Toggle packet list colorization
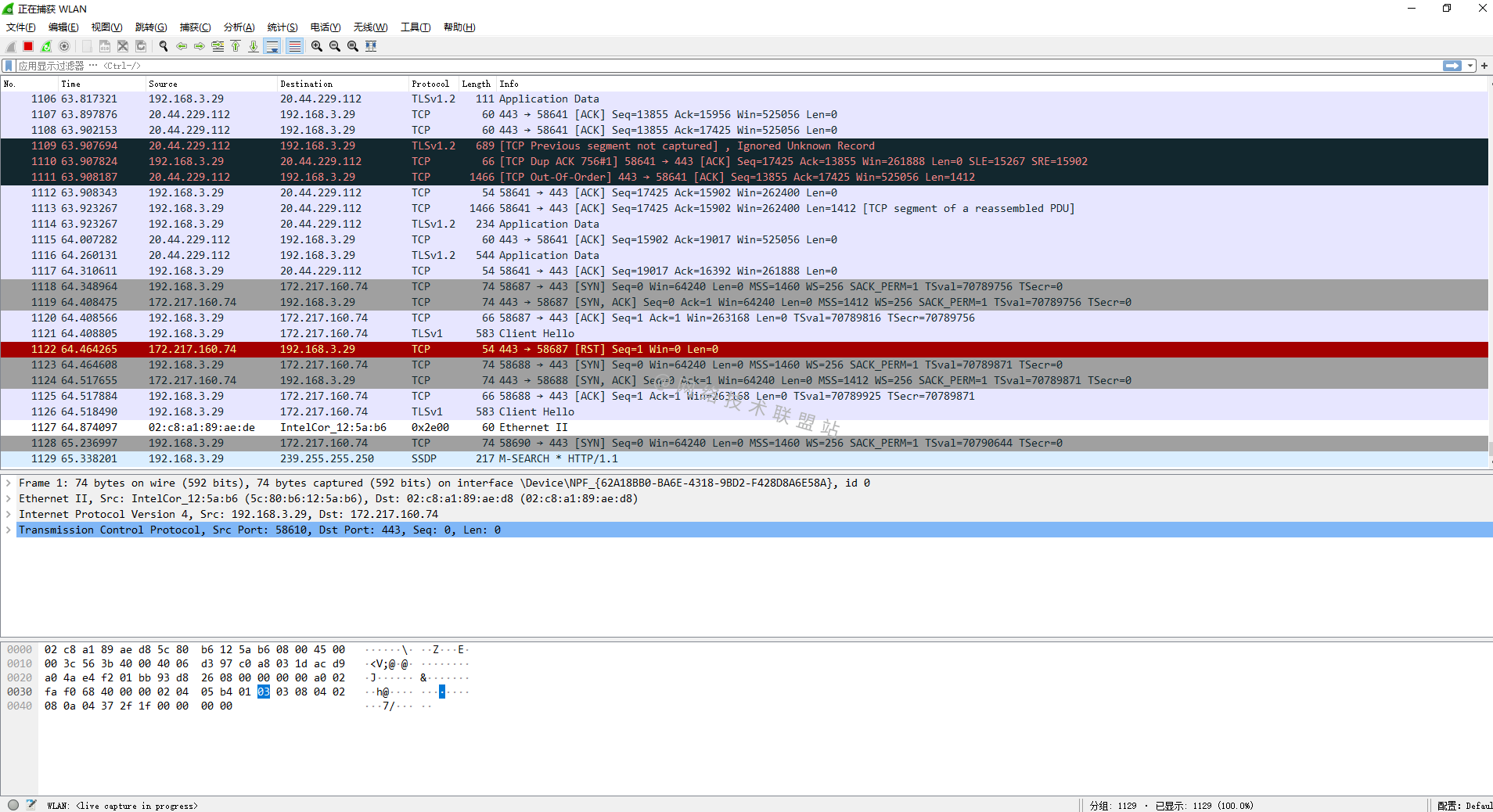This screenshot has width=1493, height=812. [294, 46]
